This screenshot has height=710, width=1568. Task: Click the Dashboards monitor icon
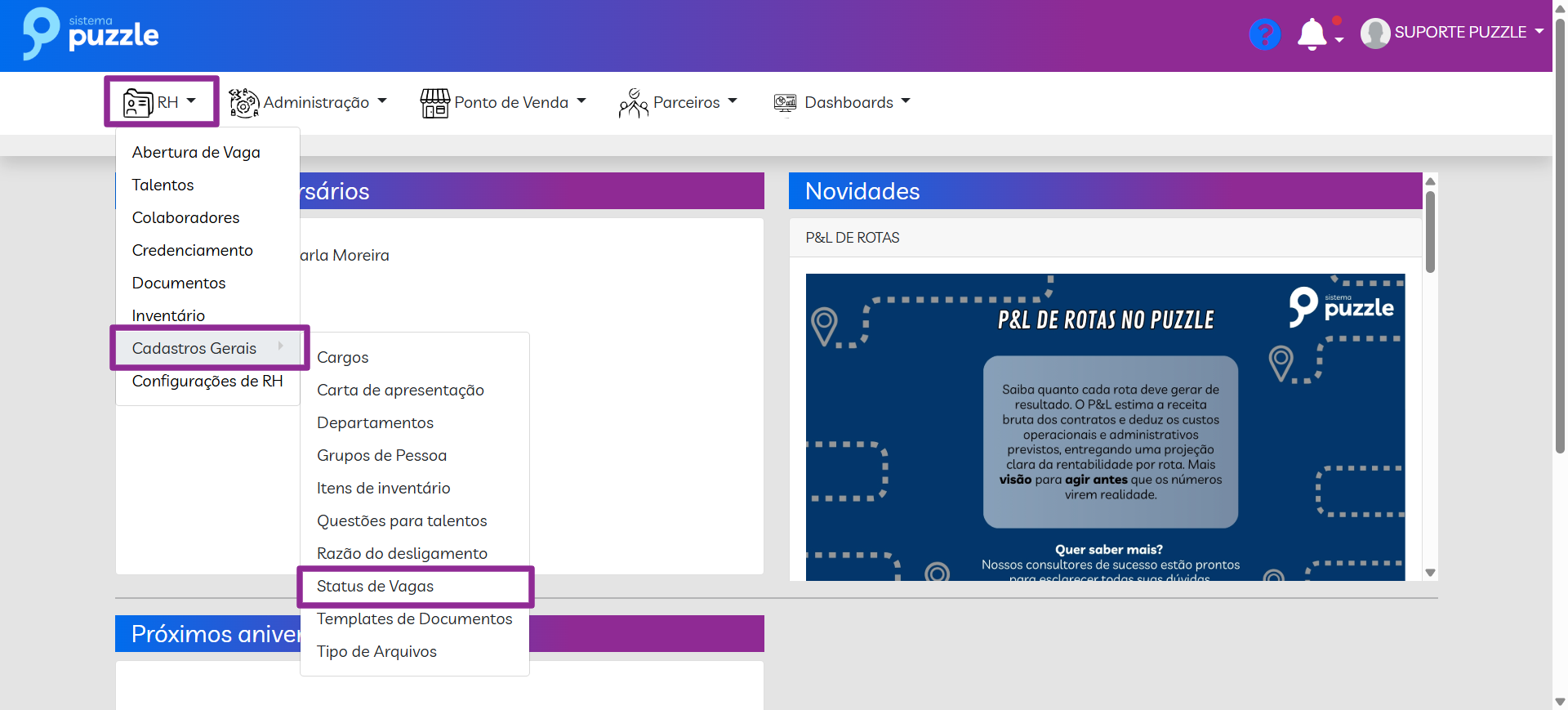point(785,103)
